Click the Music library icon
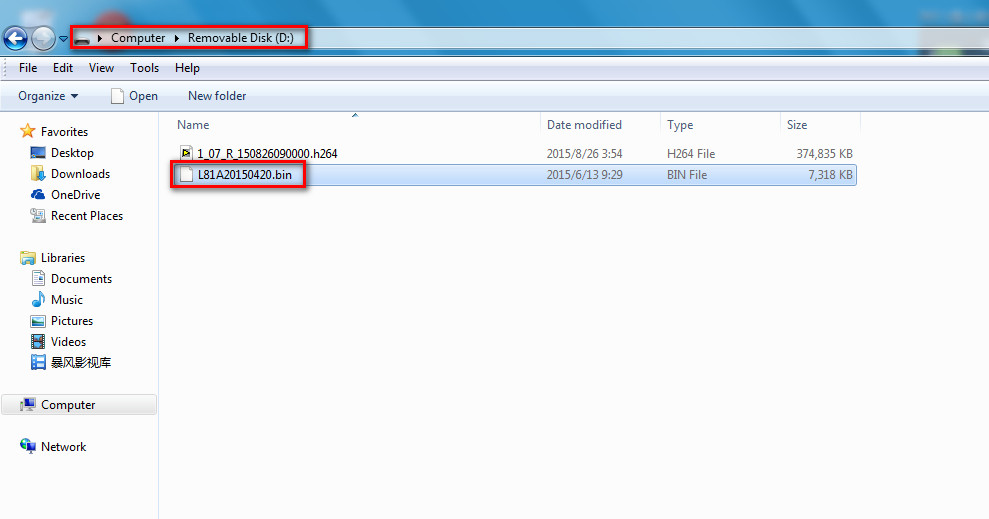The image size is (989, 519). pyautogui.click(x=38, y=300)
